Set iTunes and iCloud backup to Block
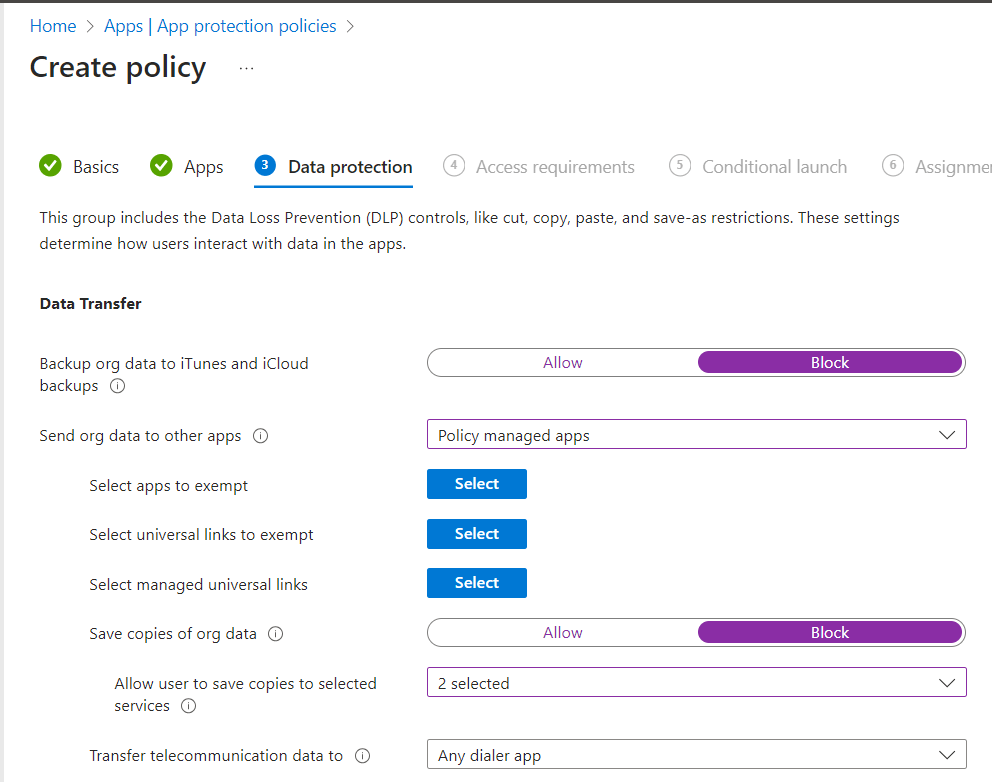The width and height of the screenshot is (992, 782). click(x=829, y=363)
